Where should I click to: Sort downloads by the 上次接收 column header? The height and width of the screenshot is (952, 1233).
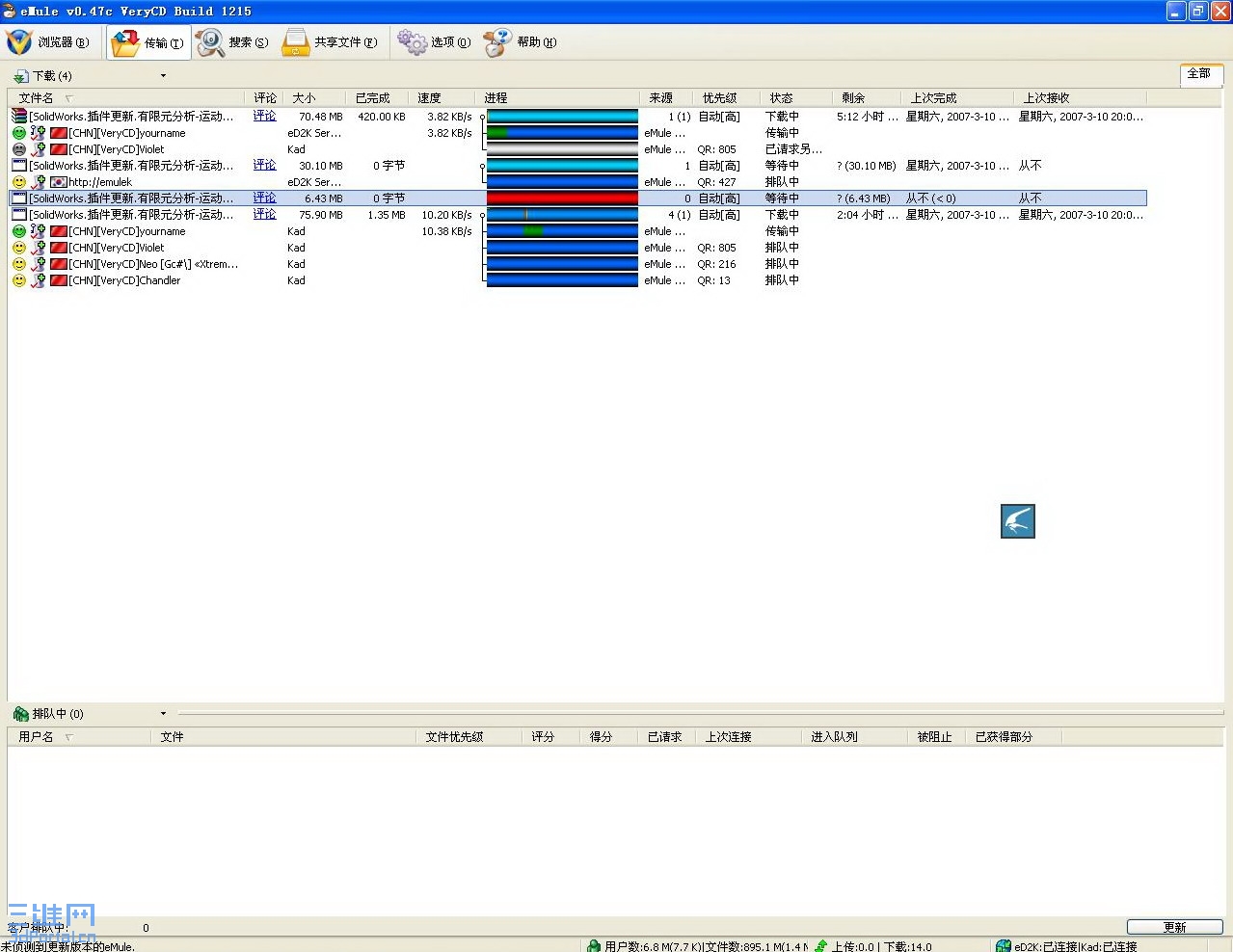1081,98
